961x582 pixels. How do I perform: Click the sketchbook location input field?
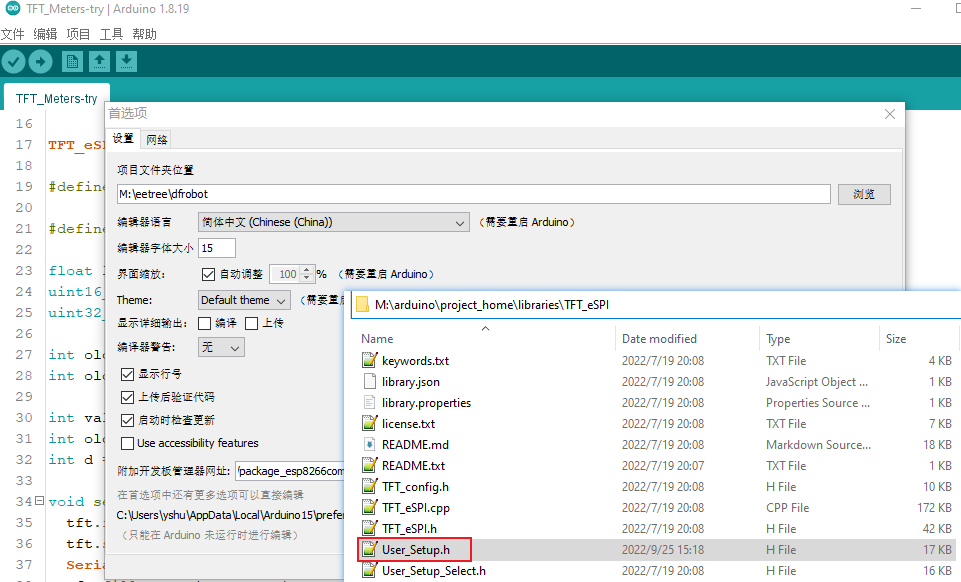(x=474, y=194)
